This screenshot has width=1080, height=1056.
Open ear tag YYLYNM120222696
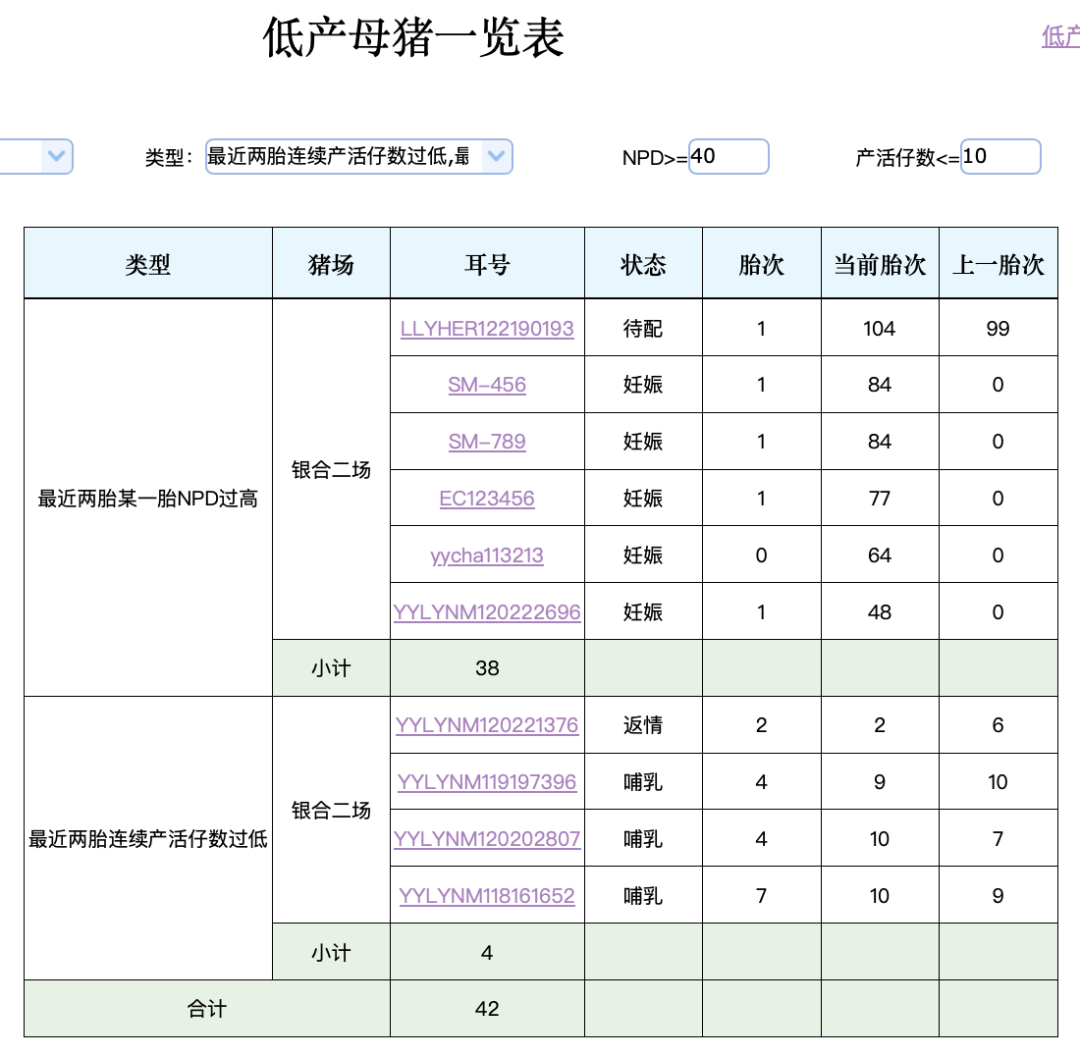coord(487,612)
